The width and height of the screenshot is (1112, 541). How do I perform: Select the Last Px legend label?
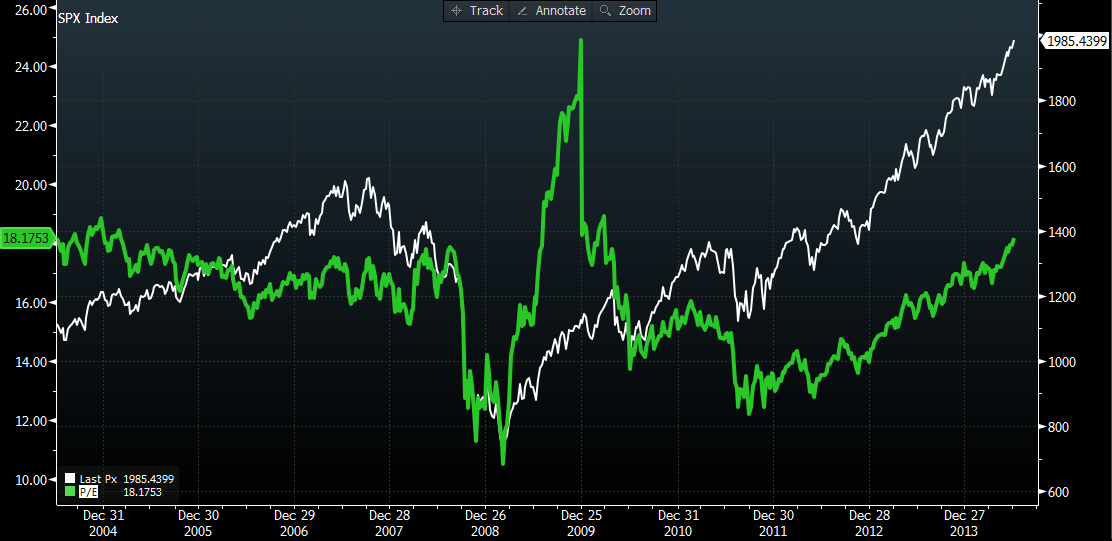(x=97, y=480)
